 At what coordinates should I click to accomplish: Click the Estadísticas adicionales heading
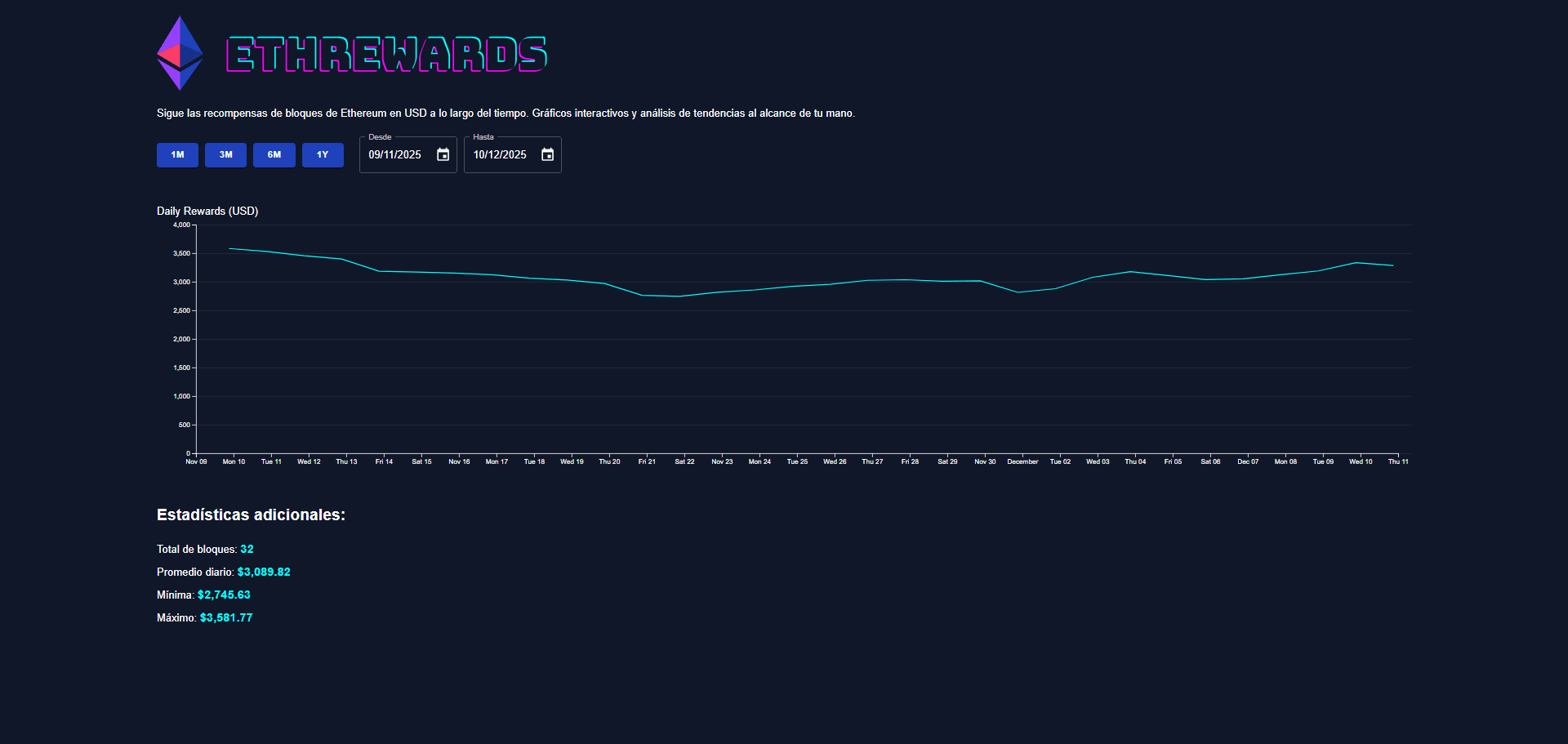pyautogui.click(x=251, y=515)
